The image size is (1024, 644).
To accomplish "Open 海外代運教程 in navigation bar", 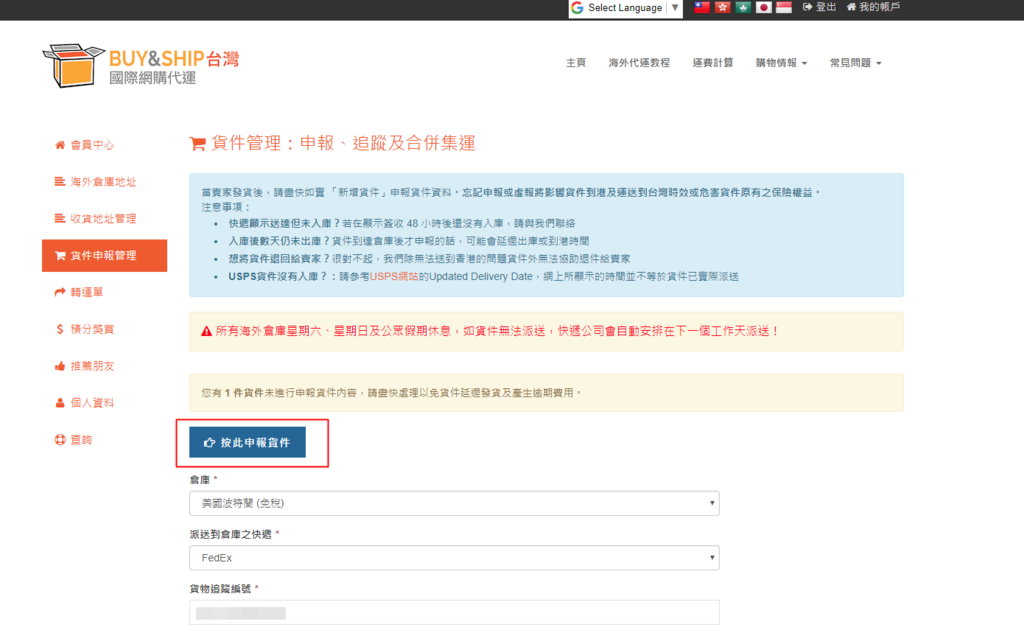I will tap(639, 63).
